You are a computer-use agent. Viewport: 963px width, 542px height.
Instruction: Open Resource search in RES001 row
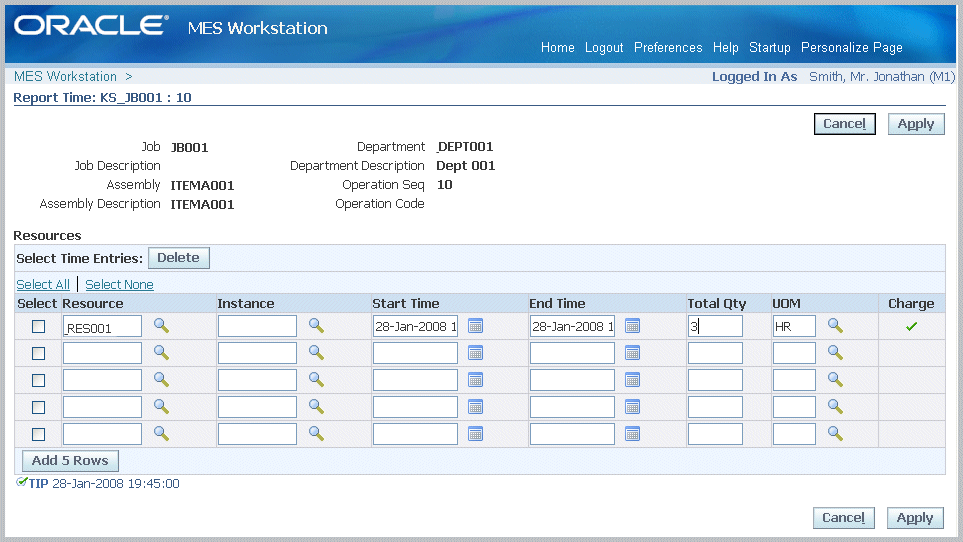coord(162,325)
